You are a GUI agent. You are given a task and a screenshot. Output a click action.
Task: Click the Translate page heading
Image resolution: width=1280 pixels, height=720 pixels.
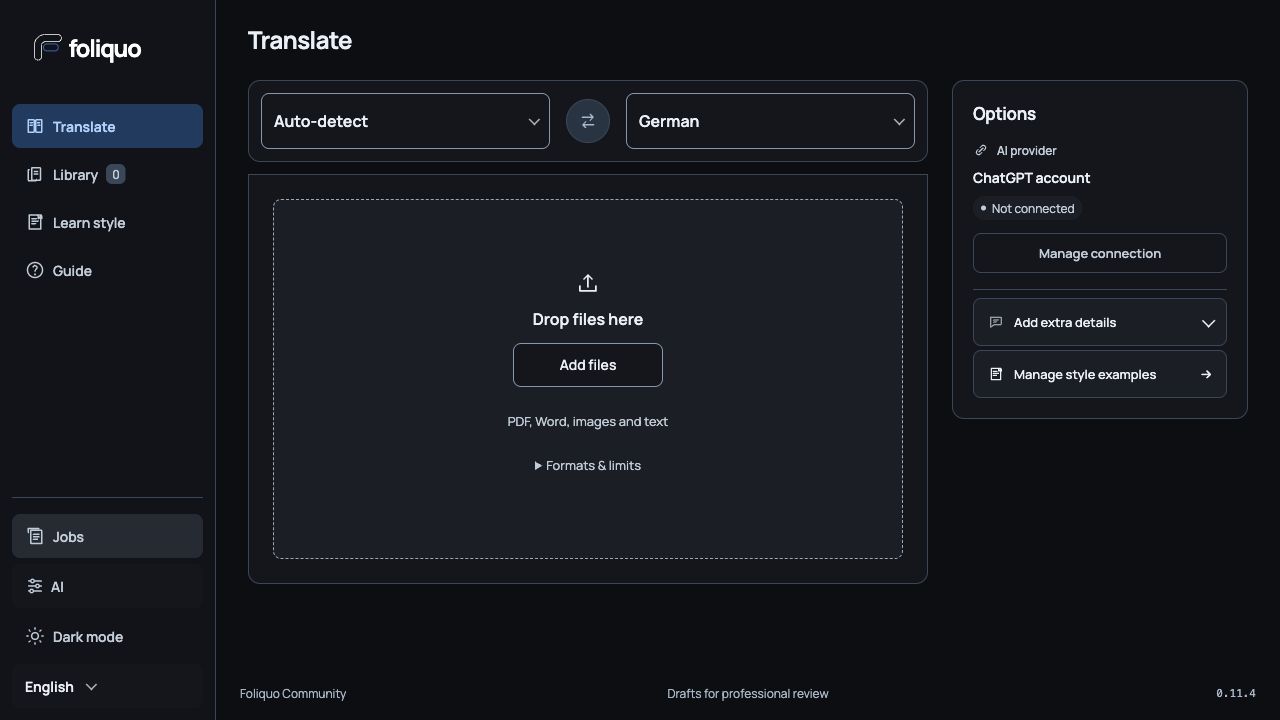pos(300,41)
